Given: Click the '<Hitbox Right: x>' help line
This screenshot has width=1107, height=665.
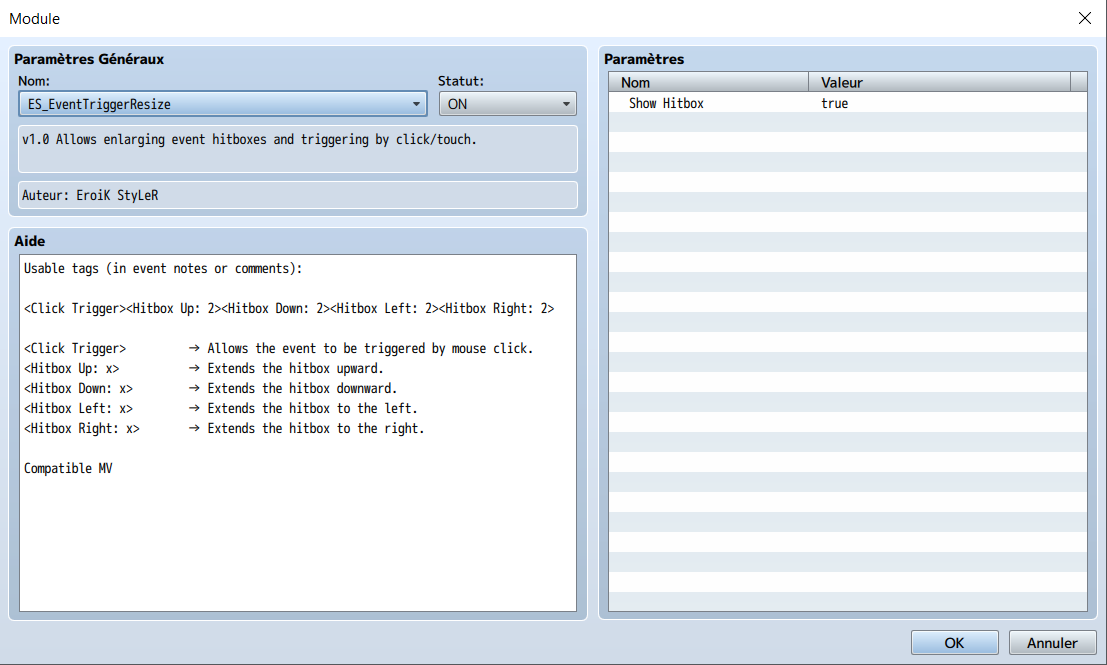Looking at the screenshot, I should (224, 429).
